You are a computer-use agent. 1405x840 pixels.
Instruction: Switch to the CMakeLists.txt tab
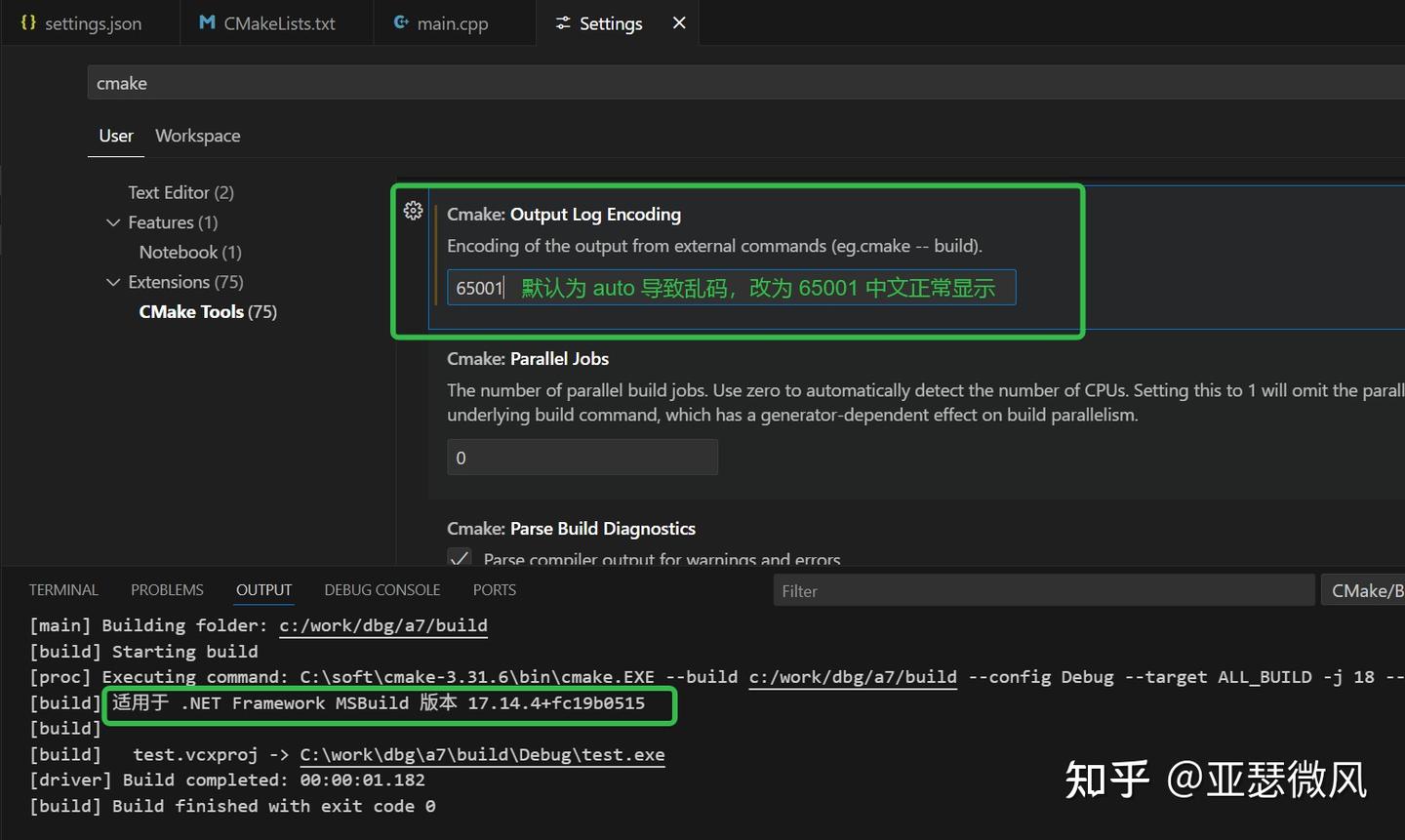point(276,22)
